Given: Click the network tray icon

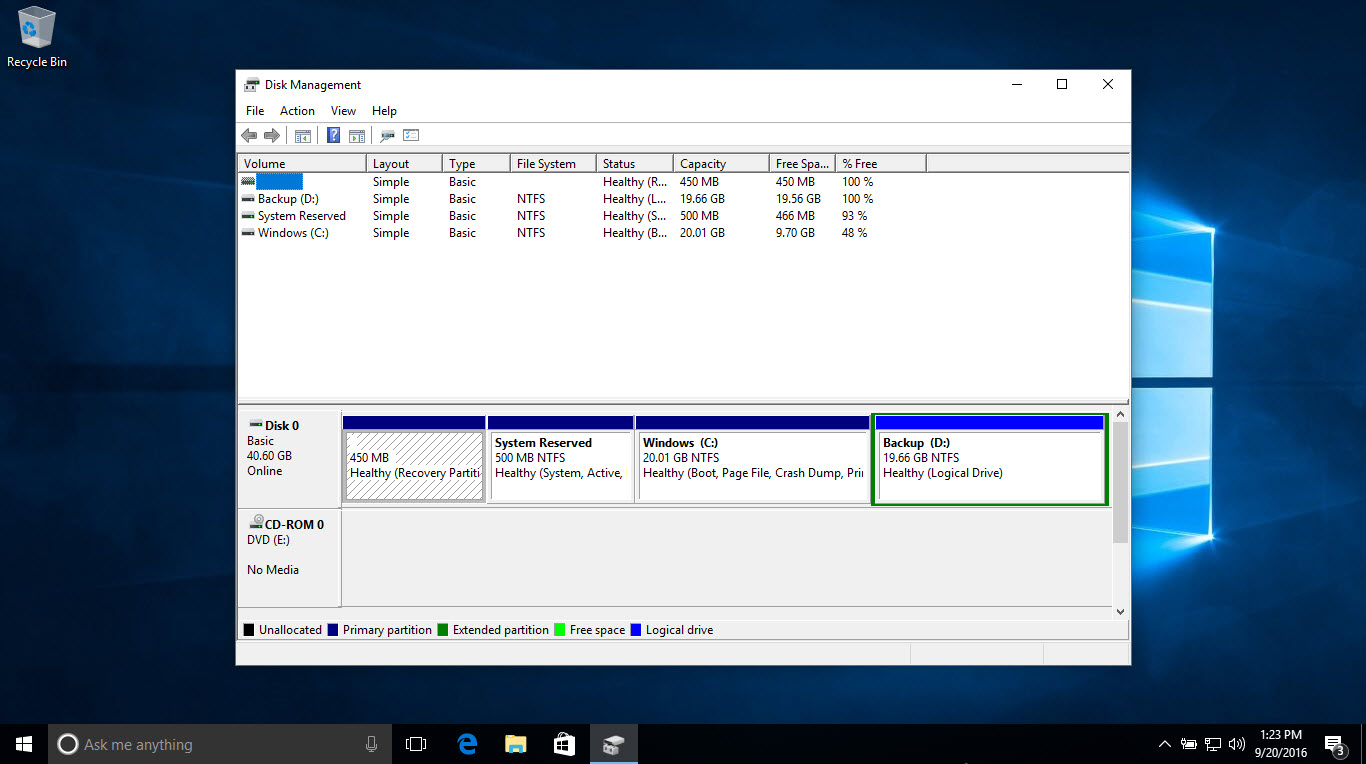Looking at the screenshot, I should pyautogui.click(x=1213, y=744).
